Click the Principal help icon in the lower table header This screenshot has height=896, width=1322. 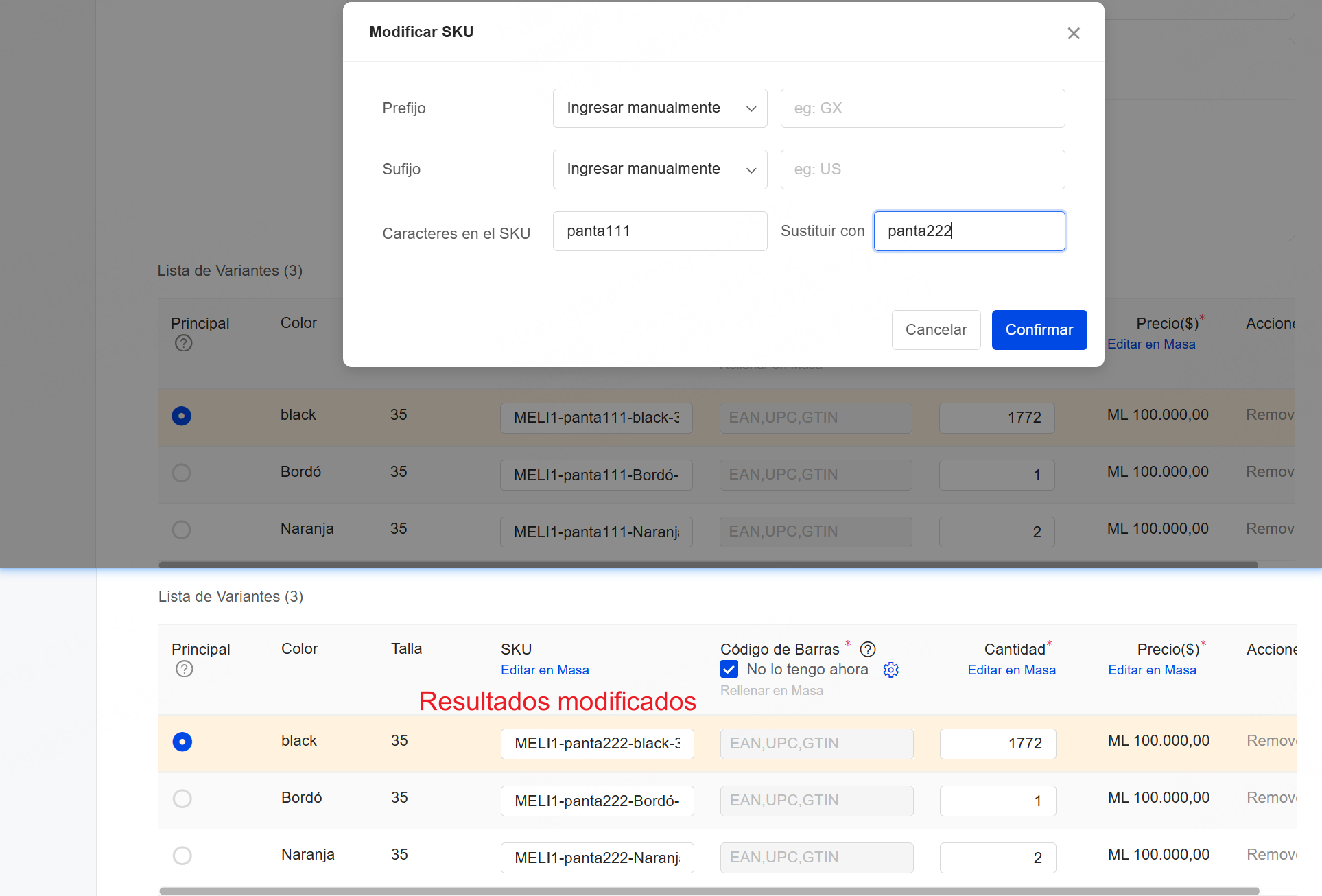[x=184, y=669]
